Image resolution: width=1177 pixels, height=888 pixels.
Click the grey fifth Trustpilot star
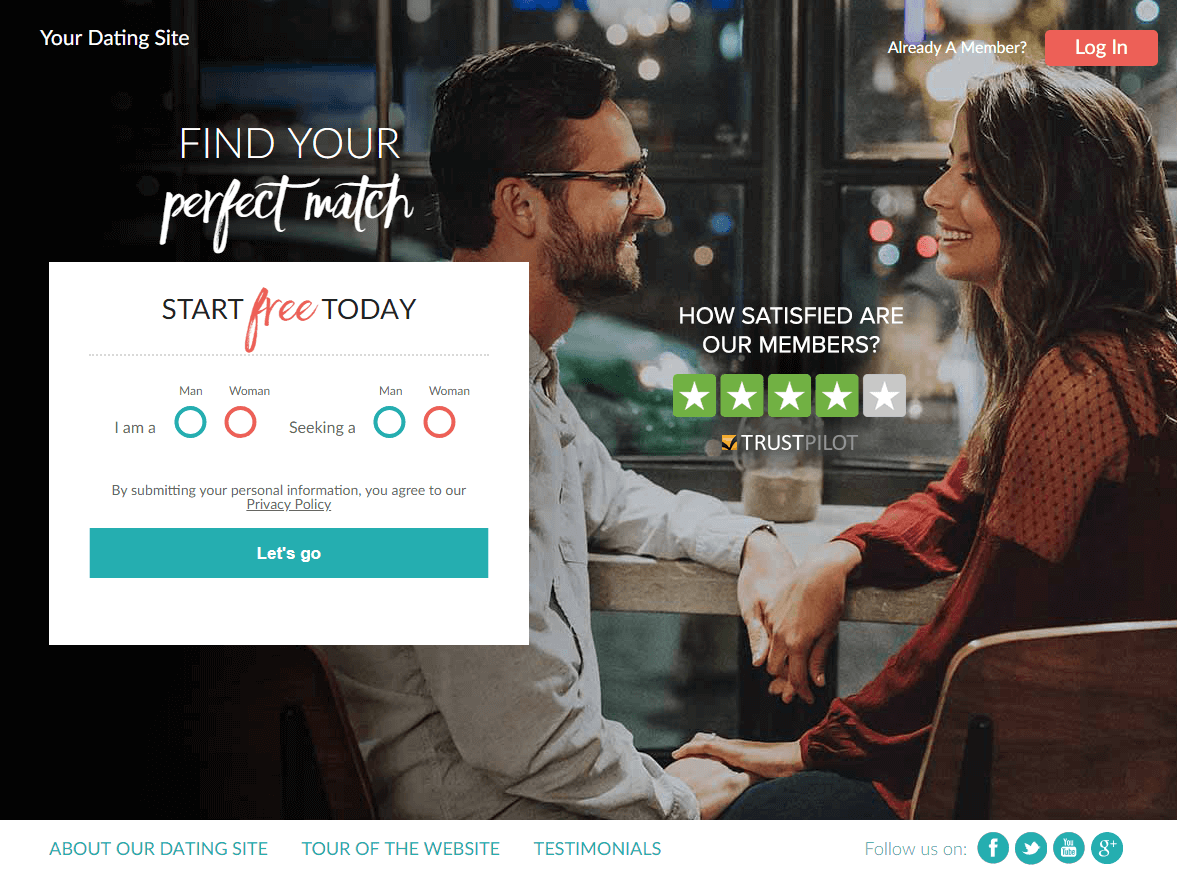tap(884, 396)
